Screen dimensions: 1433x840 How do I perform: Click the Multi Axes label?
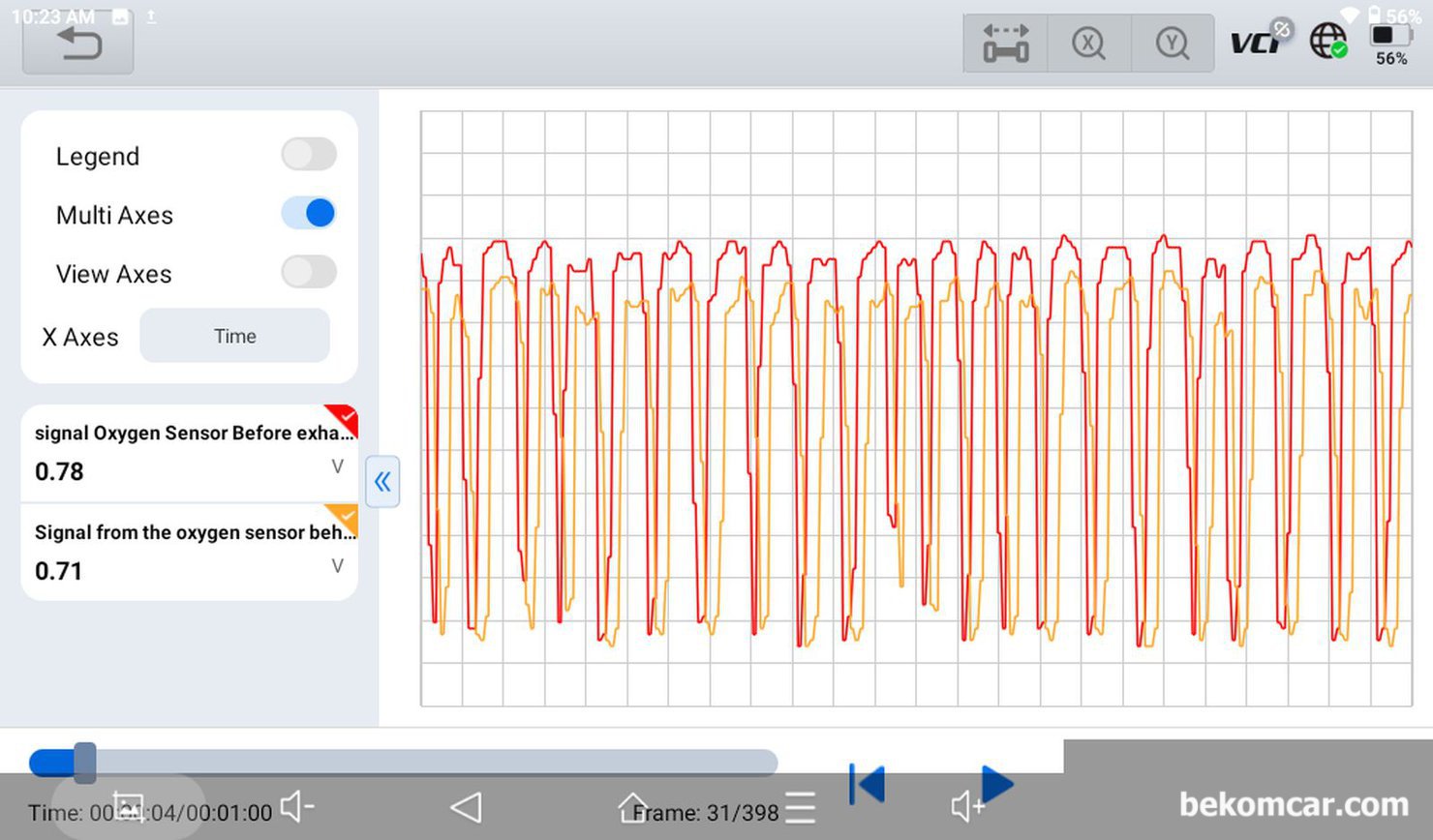(114, 215)
